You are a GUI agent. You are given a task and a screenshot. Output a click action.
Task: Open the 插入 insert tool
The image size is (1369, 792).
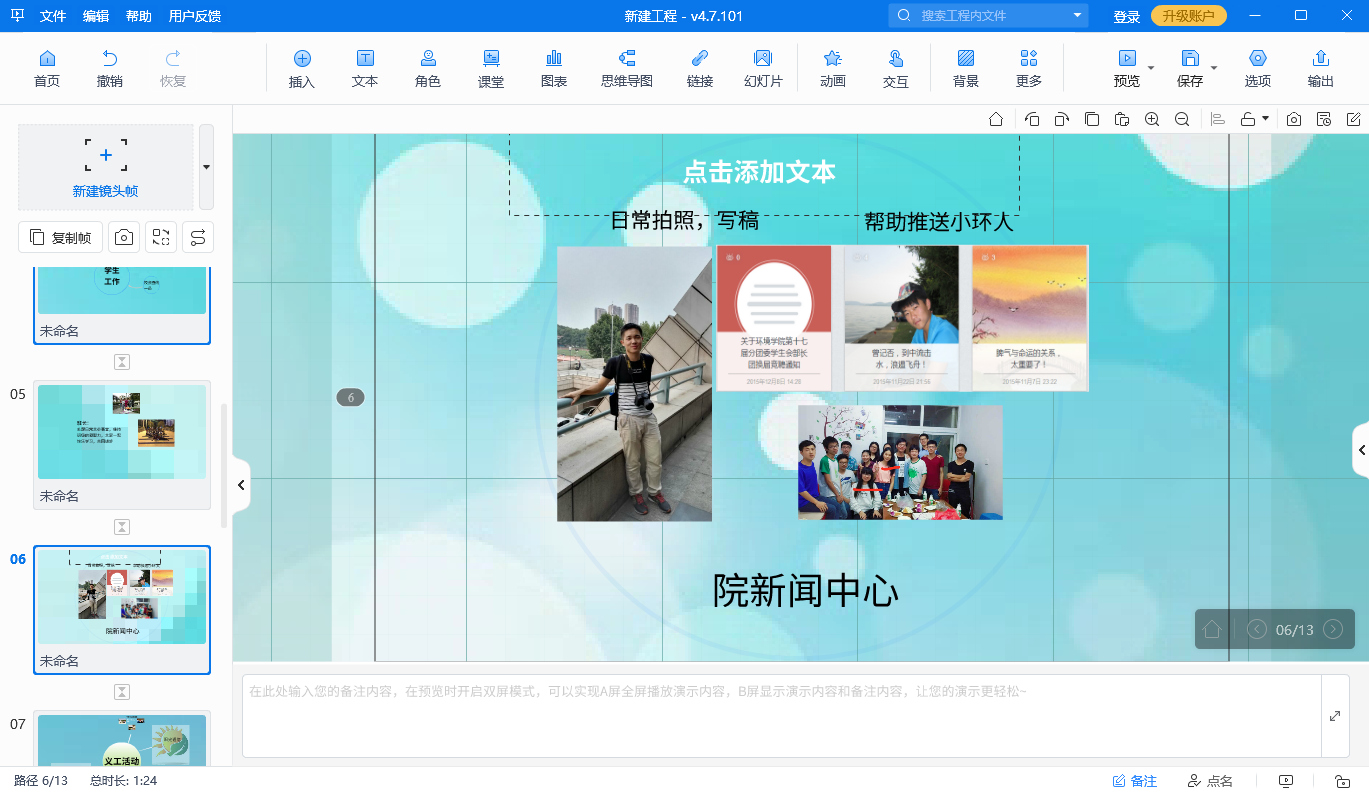point(302,68)
